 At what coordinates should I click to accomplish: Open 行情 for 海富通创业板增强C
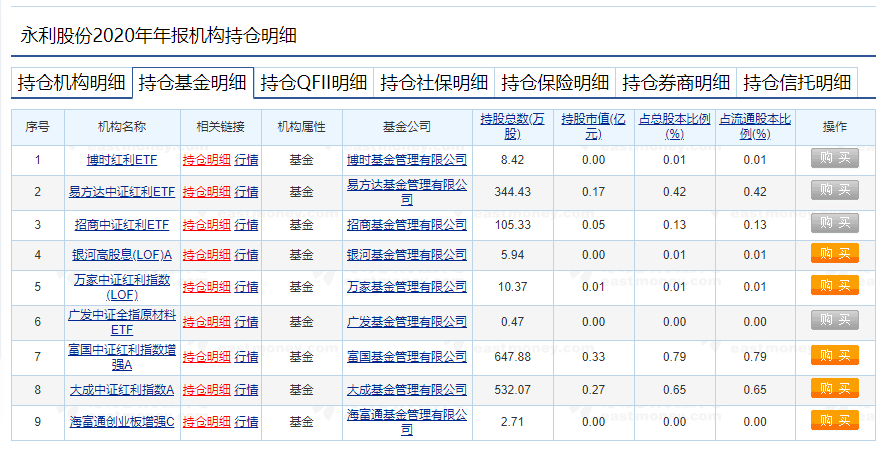tap(246, 422)
